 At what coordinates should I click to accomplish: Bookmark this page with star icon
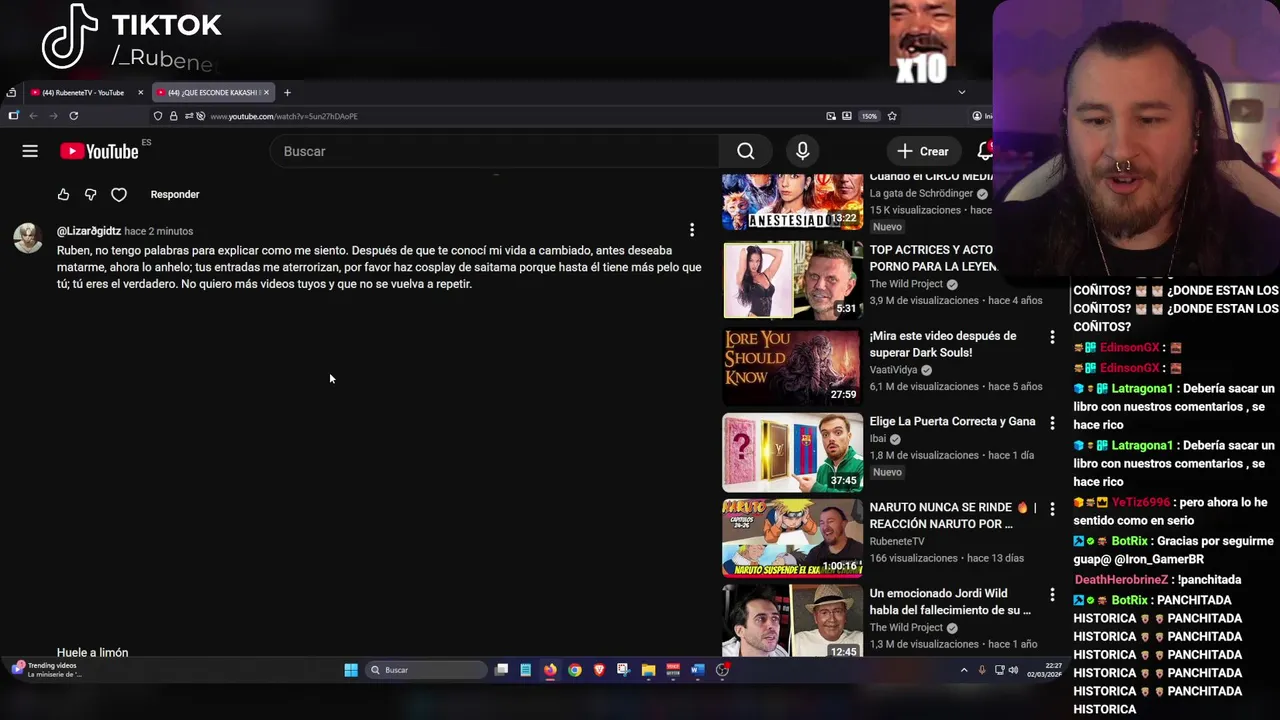[892, 116]
